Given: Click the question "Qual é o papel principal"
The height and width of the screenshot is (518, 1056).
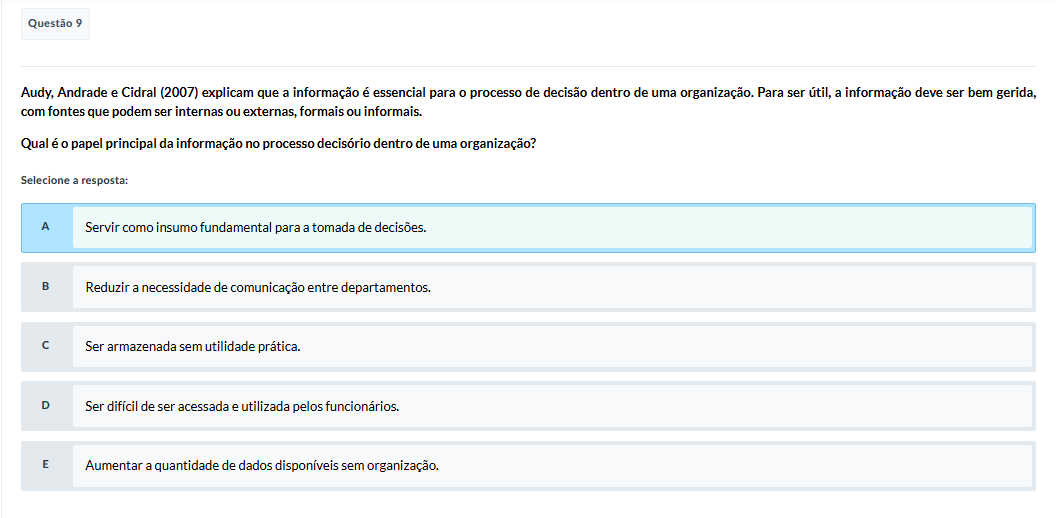Looking at the screenshot, I should pos(278,143).
